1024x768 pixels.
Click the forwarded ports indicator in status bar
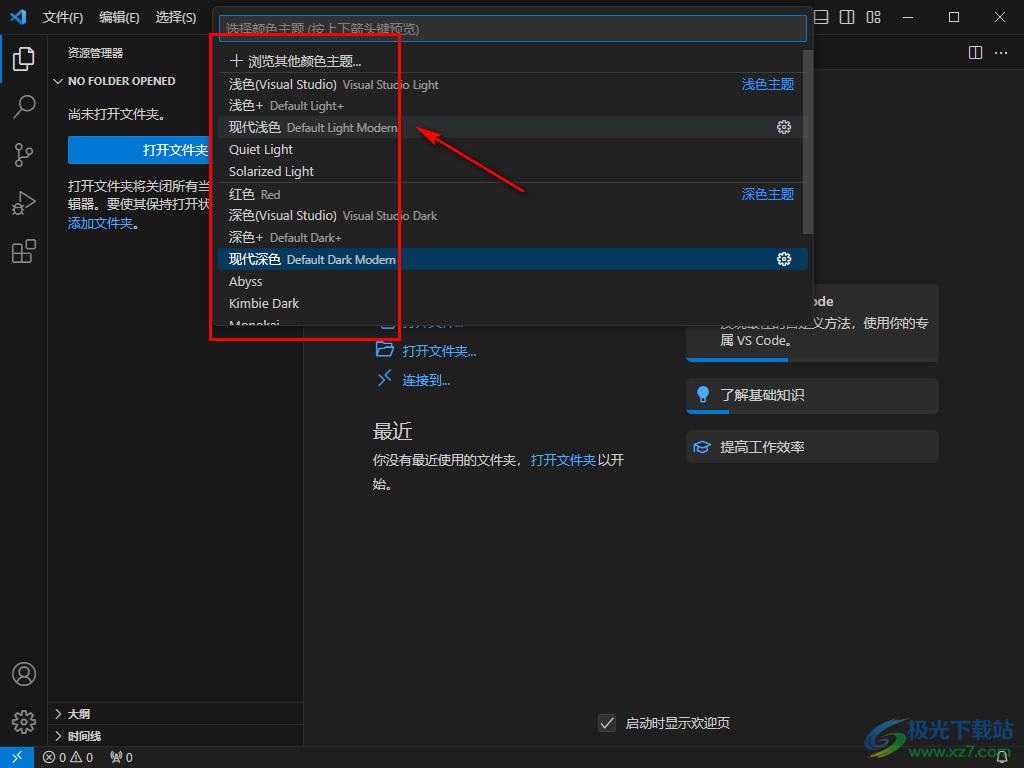pos(121,757)
